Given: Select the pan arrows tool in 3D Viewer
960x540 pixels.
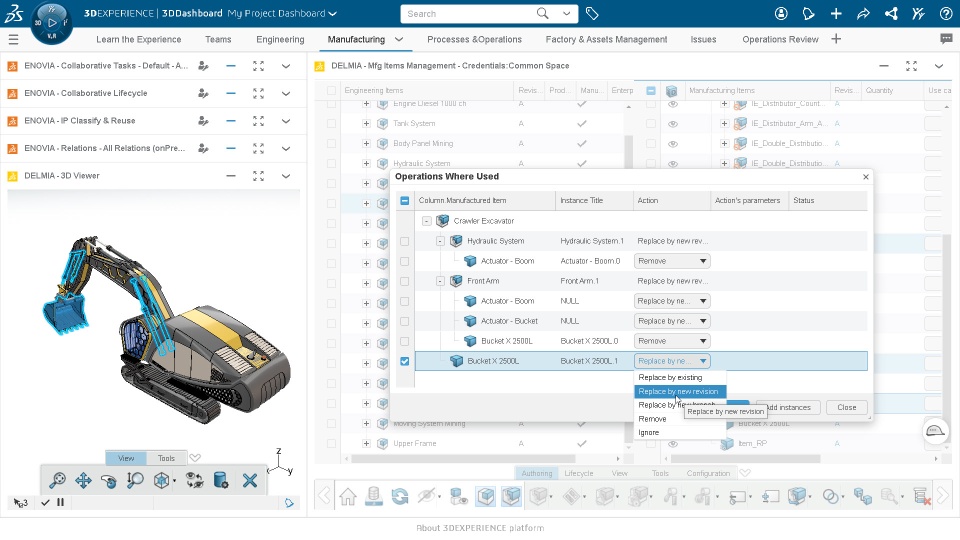Looking at the screenshot, I should [83, 481].
